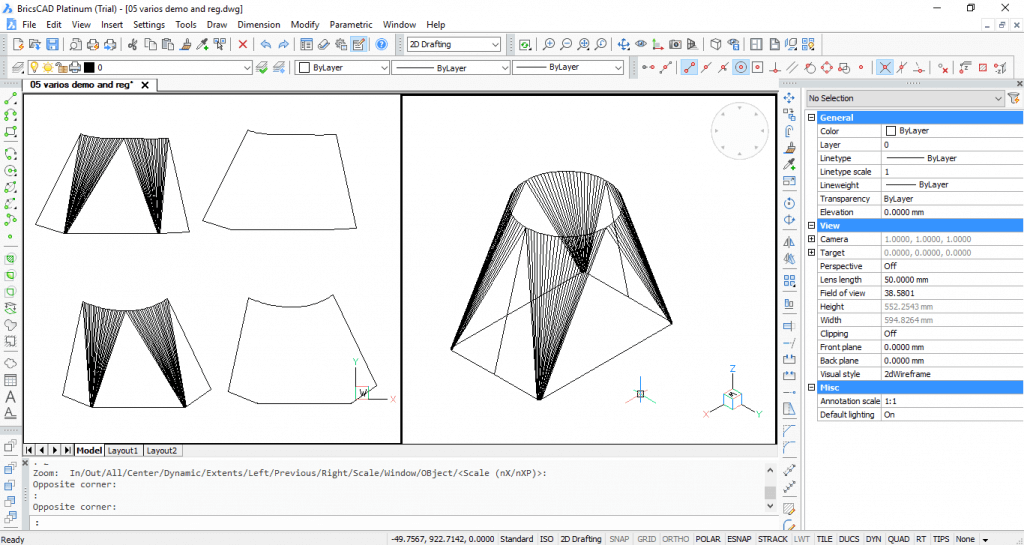The height and width of the screenshot is (545, 1024).
Task: Toggle the Endpoint entity snap icon
Action: coord(689,67)
